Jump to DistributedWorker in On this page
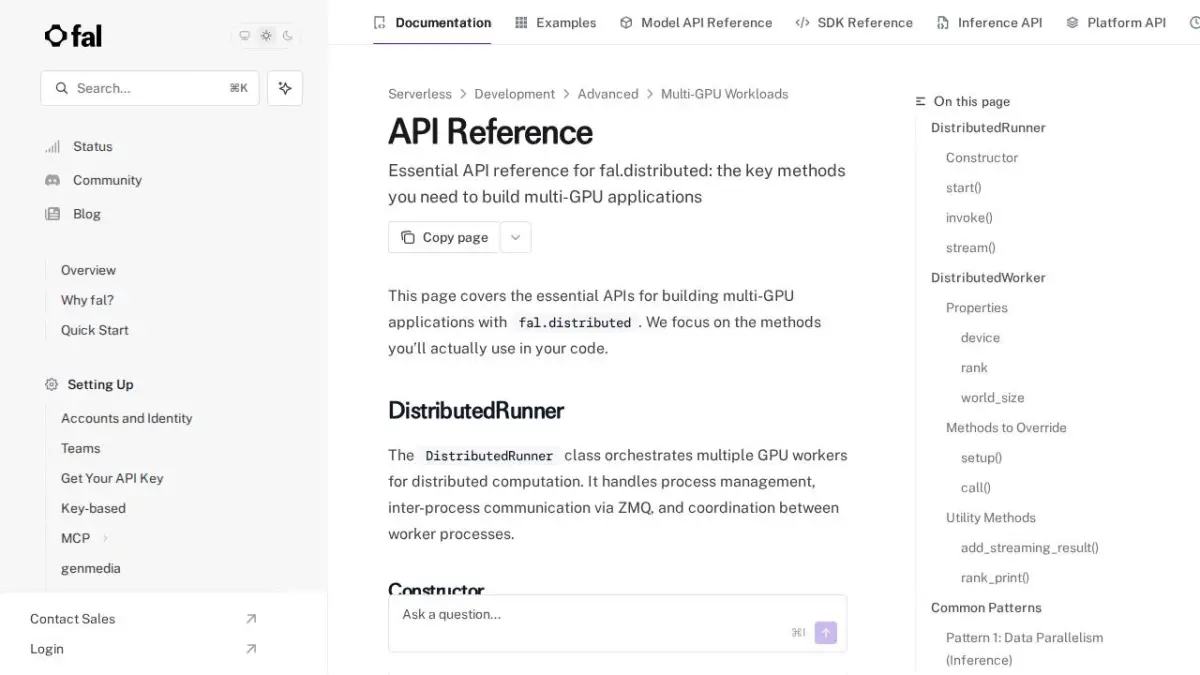 click(988, 278)
